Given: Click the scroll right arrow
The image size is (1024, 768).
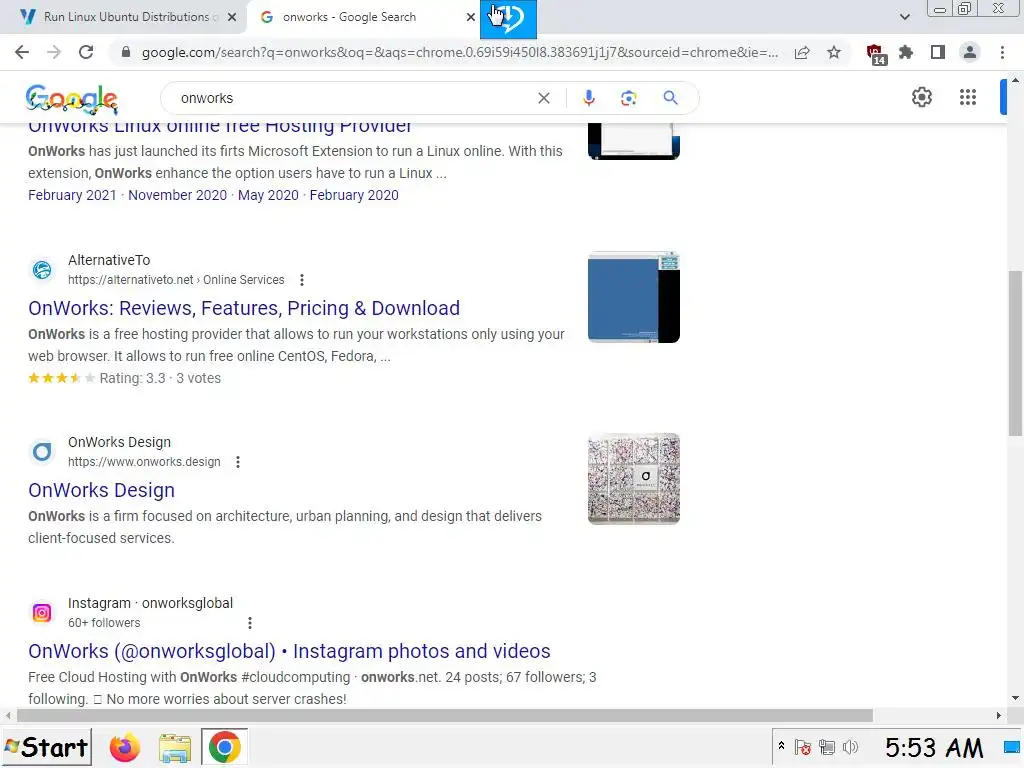Looking at the screenshot, I should point(999,716).
